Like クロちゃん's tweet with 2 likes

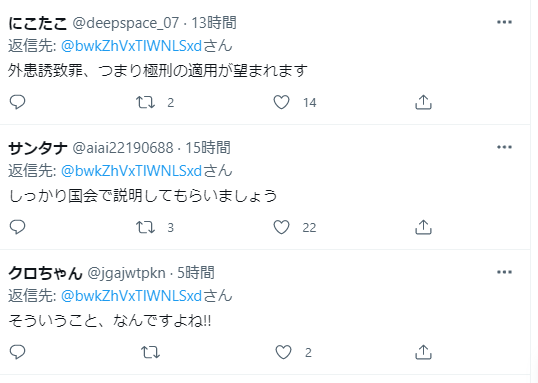(283, 352)
